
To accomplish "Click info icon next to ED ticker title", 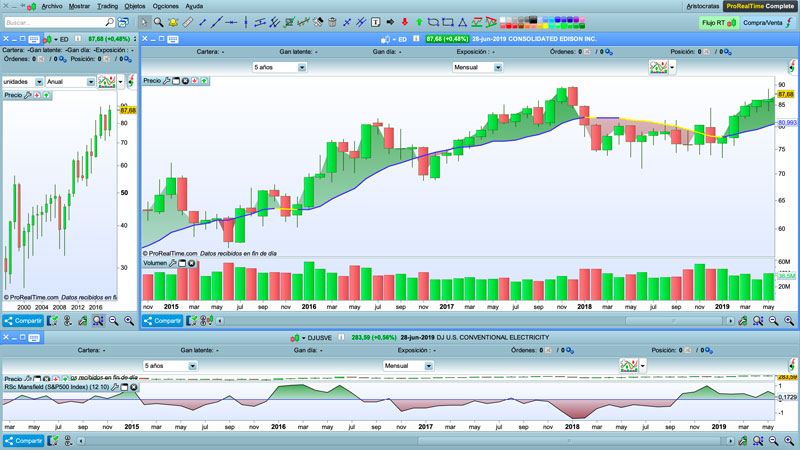I will point(416,39).
